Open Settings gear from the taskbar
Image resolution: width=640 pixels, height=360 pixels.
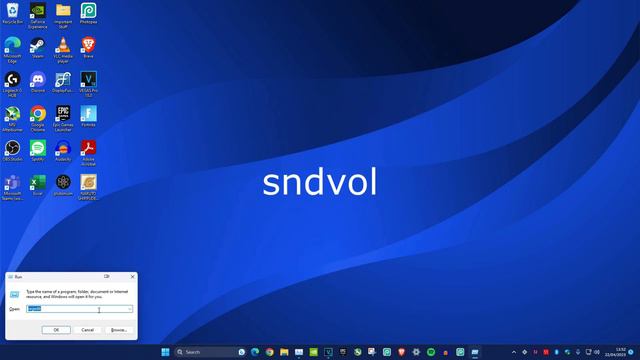[x=416, y=352]
